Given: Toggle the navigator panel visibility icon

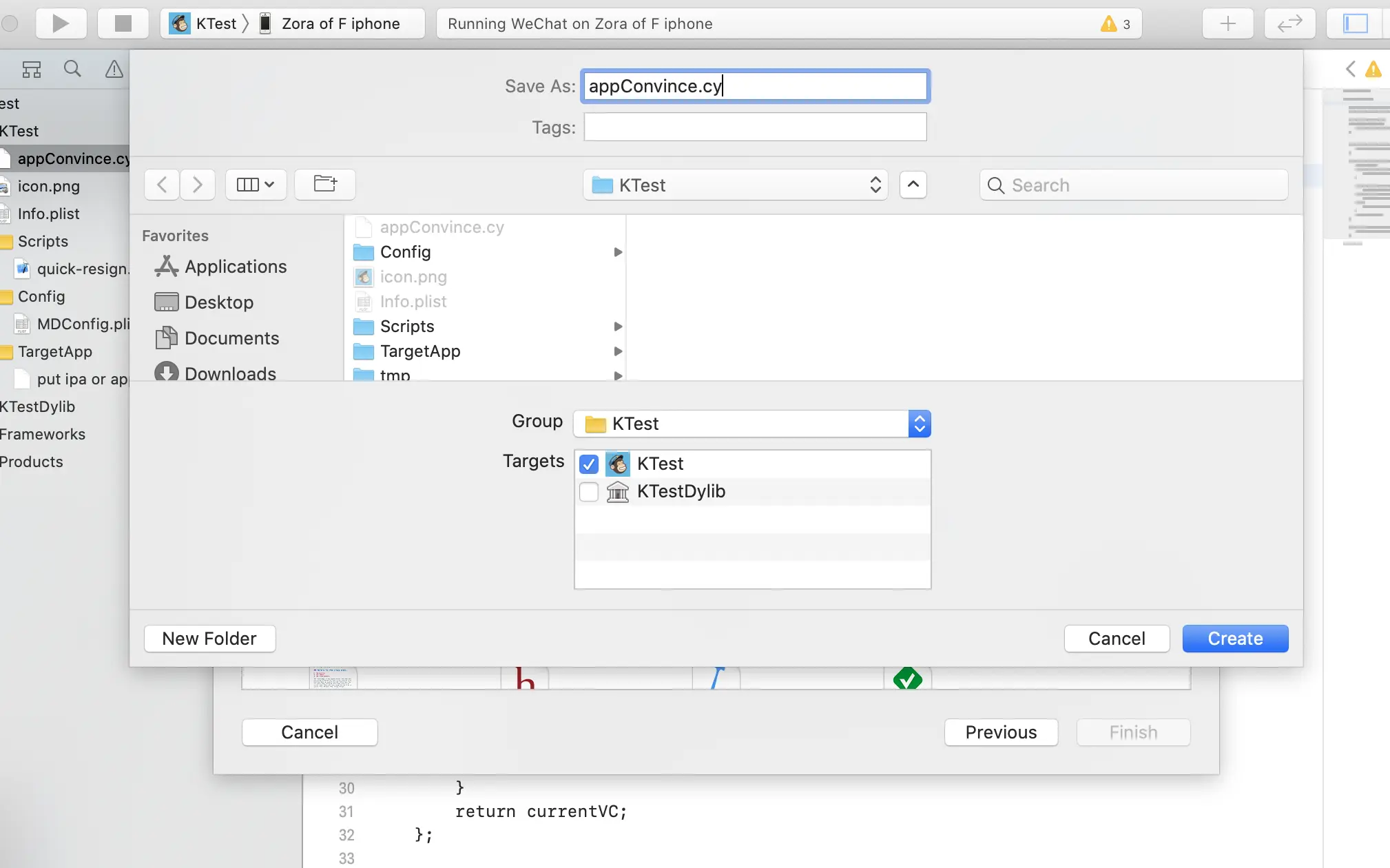Looking at the screenshot, I should coord(1355,23).
